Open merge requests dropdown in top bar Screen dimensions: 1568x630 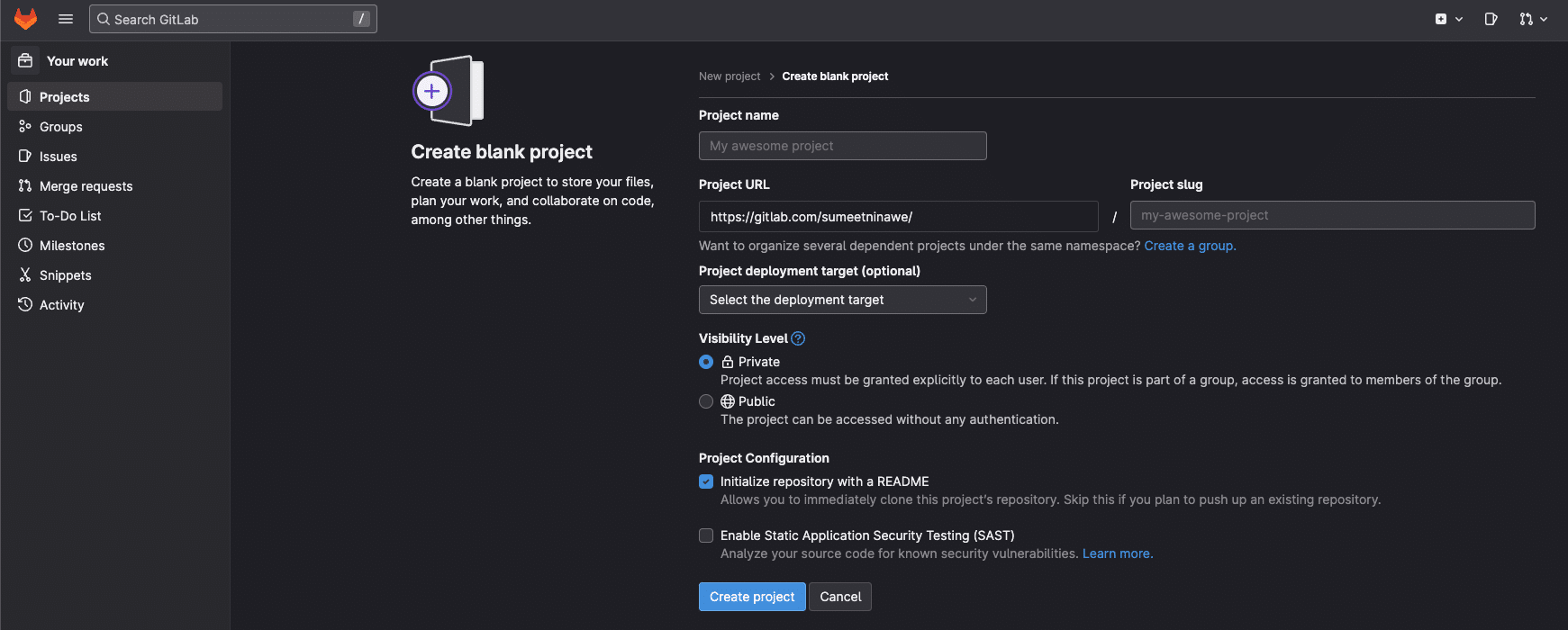pos(1533,19)
